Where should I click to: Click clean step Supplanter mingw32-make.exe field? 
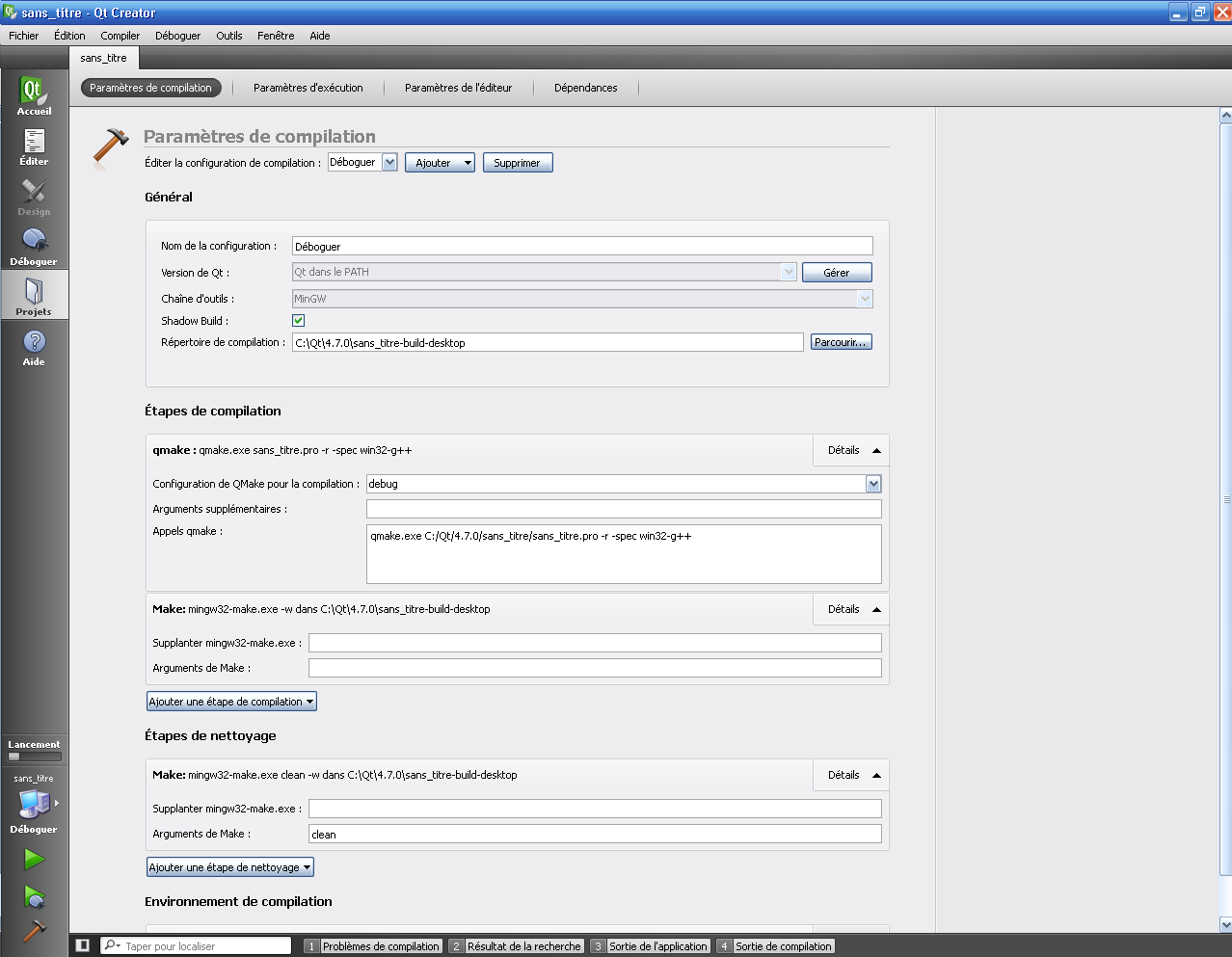point(595,809)
